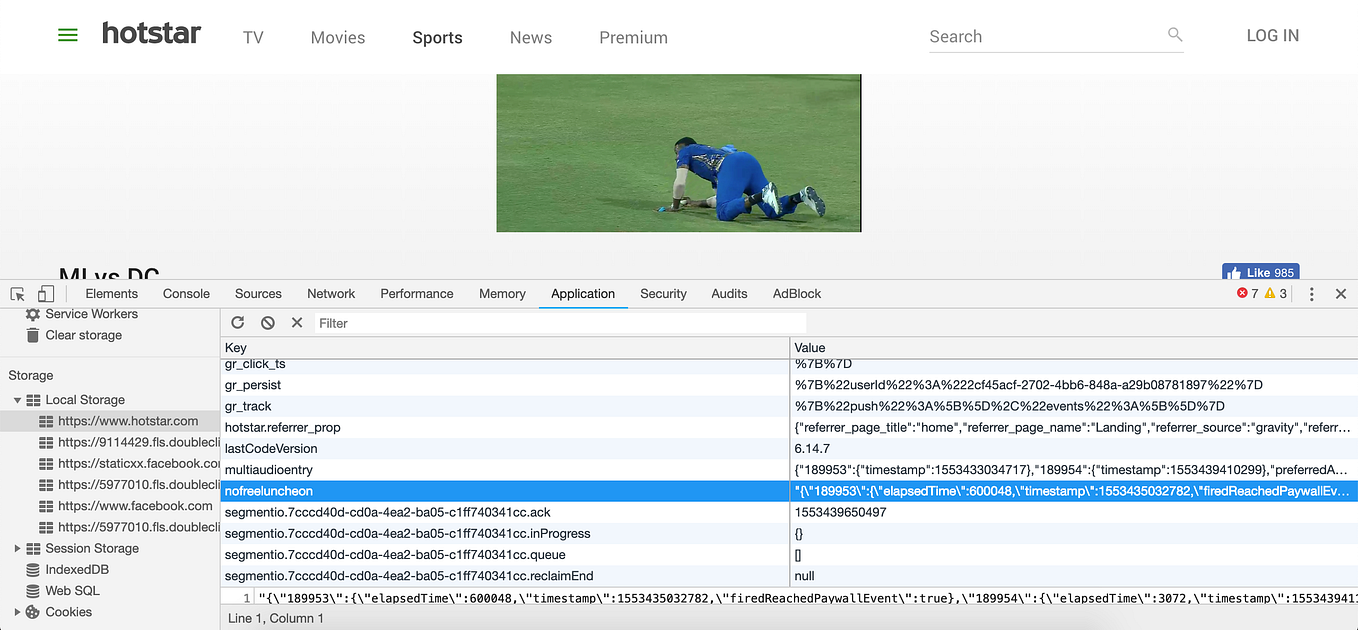Select the gr_track key row
Screen dimensions: 1358x630
coord(505,406)
